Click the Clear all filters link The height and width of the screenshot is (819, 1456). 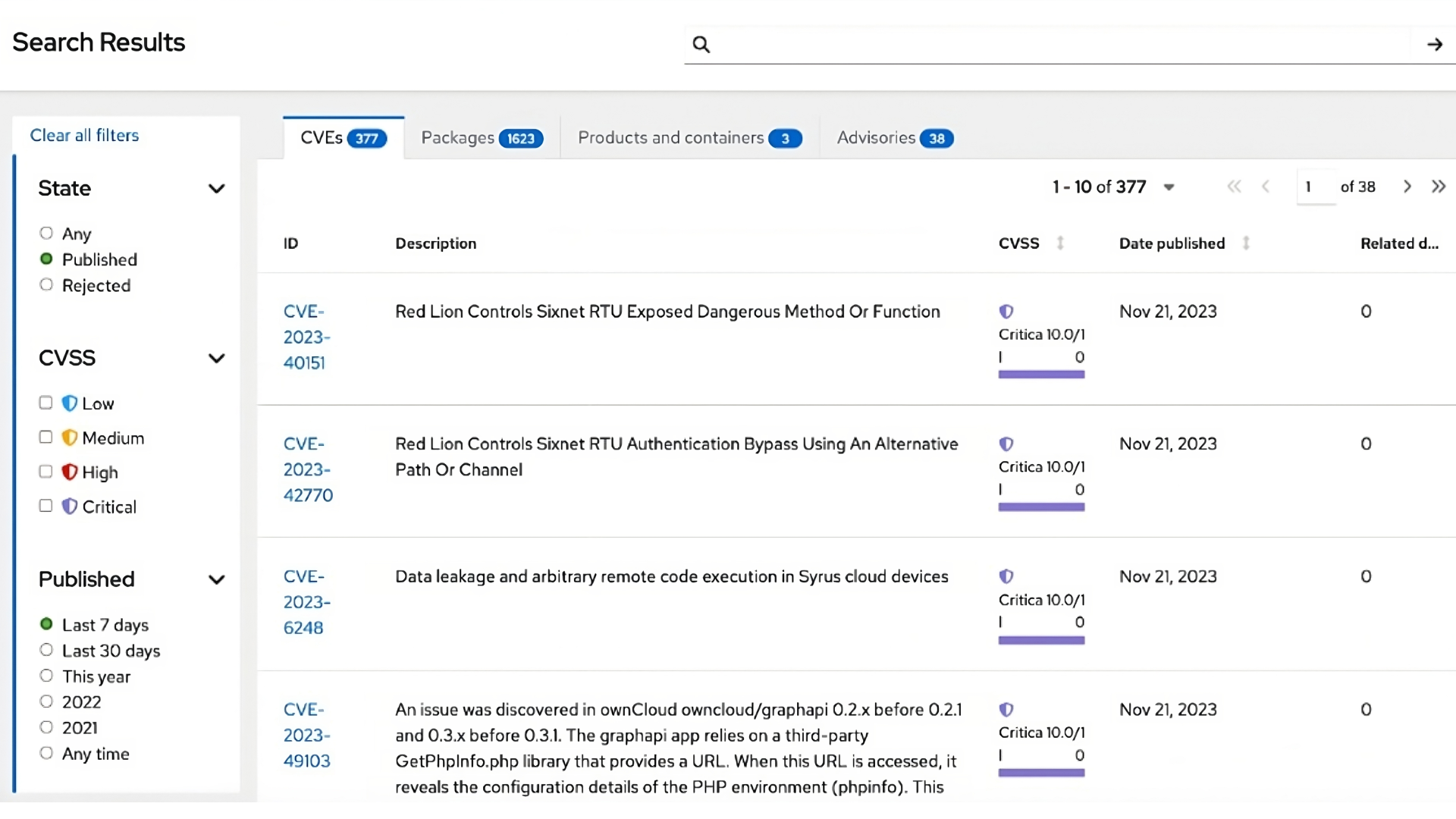point(84,135)
